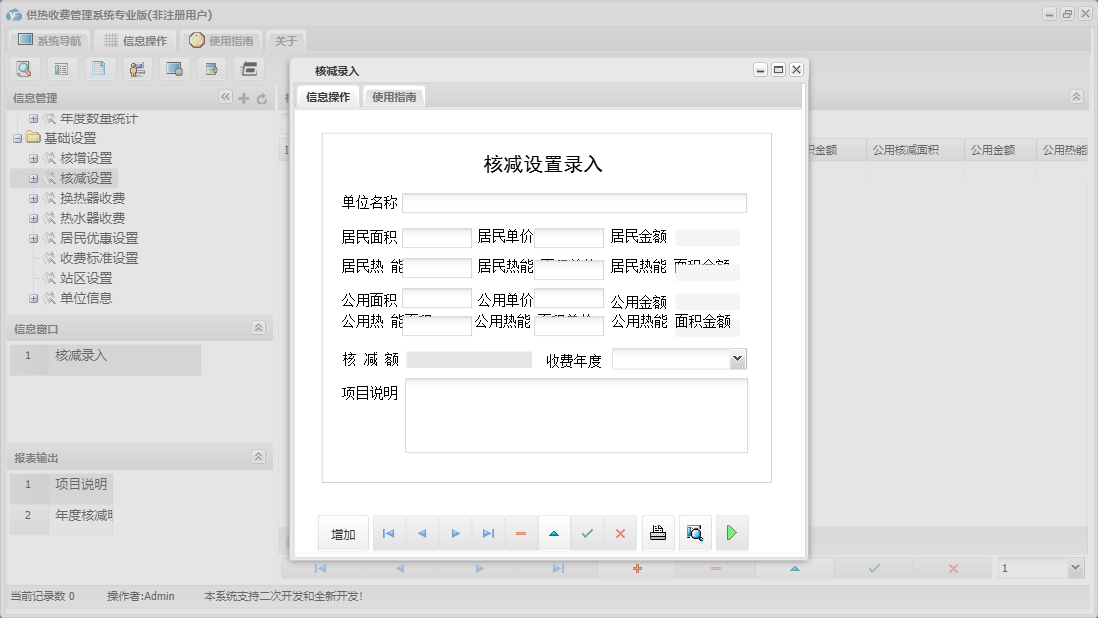
Task: Select the user management toolbar icon
Action: point(137,68)
